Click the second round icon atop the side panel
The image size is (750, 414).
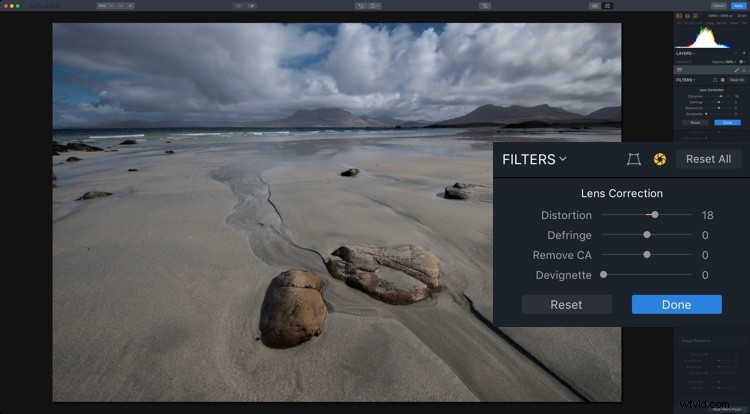pyautogui.click(x=687, y=16)
